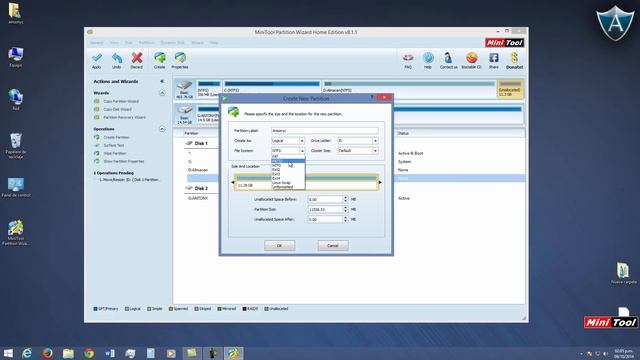Open the Wizard menu
This screenshot has width=640, height=360.
(x=198, y=42)
